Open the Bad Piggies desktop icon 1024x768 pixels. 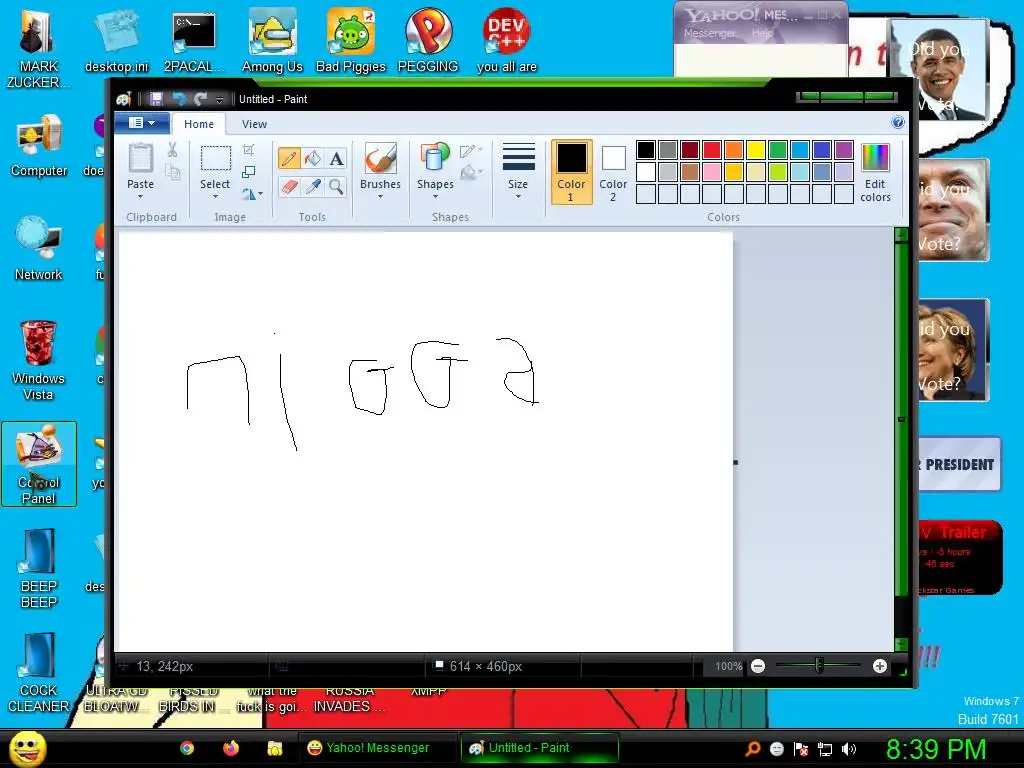pos(351,40)
